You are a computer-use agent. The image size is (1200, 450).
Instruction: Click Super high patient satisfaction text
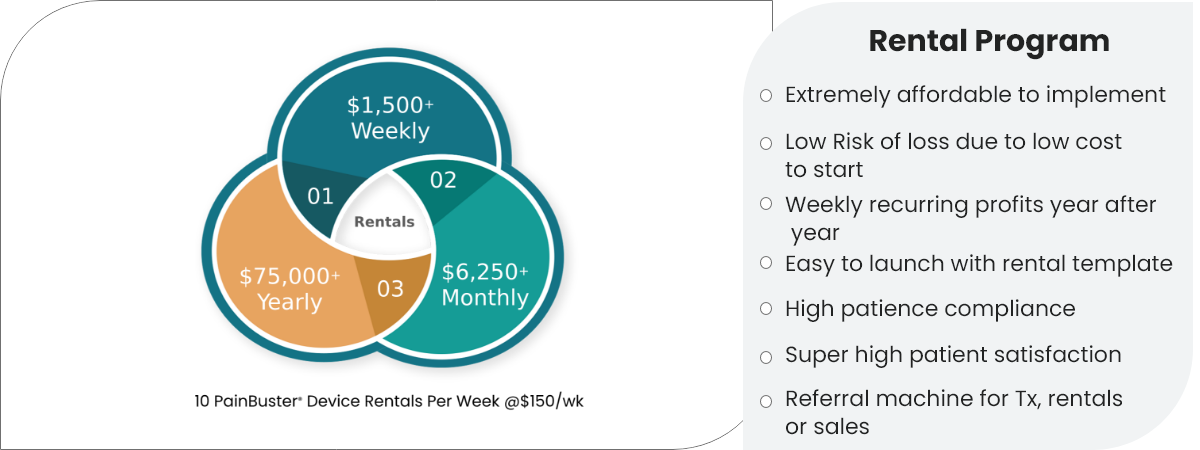tap(953, 355)
